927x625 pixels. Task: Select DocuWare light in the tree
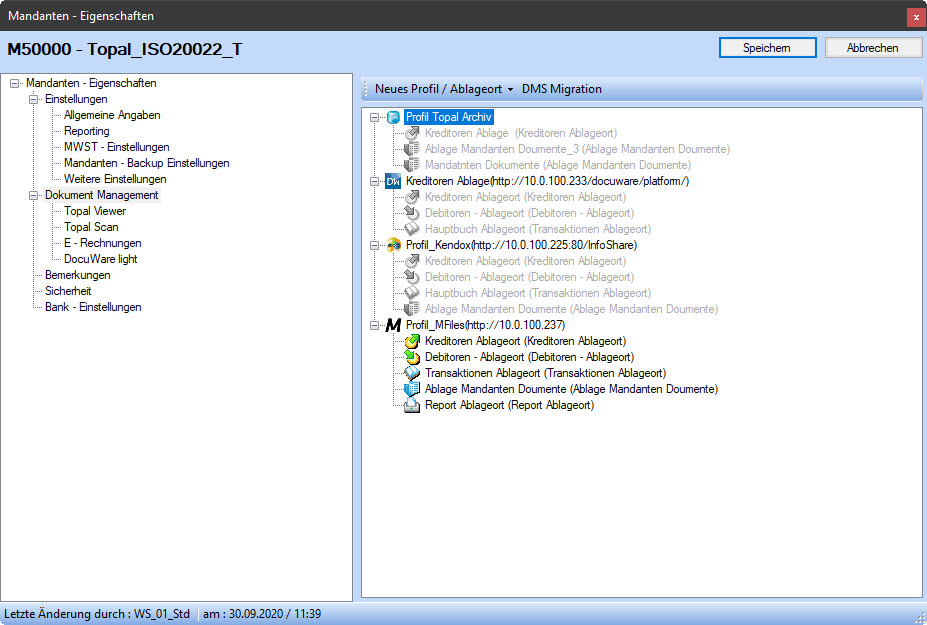tap(100, 259)
